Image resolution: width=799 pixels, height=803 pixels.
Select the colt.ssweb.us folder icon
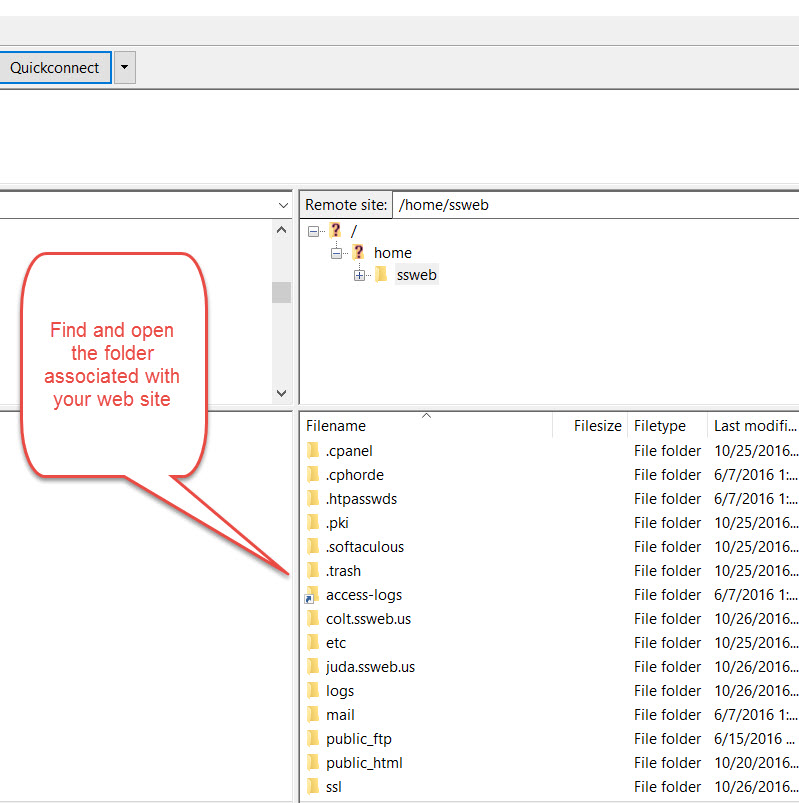[x=313, y=619]
